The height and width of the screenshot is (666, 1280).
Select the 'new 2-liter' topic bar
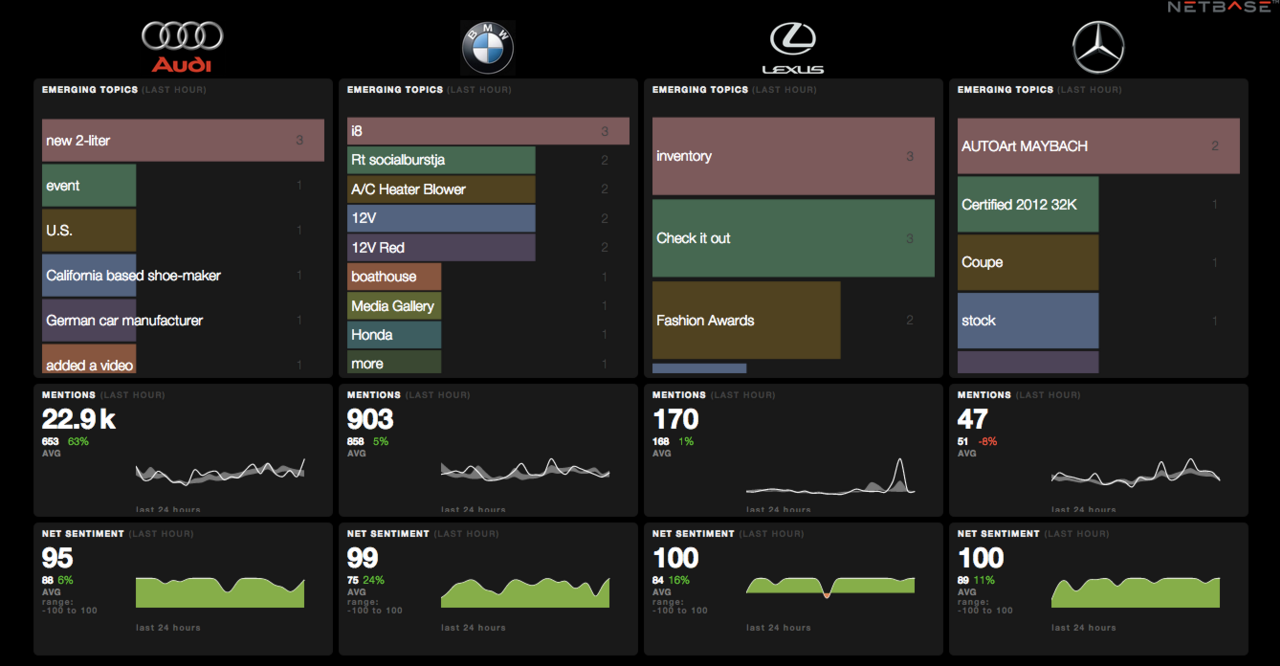(x=183, y=140)
